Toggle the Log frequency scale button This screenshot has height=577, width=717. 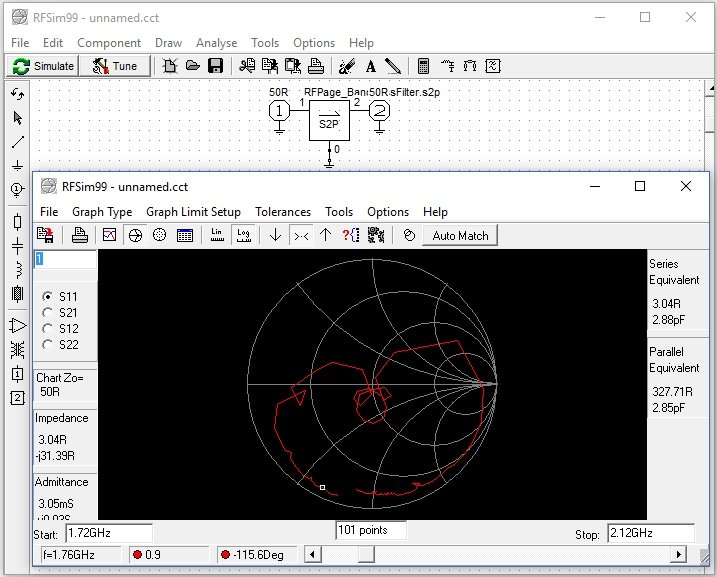pos(243,235)
